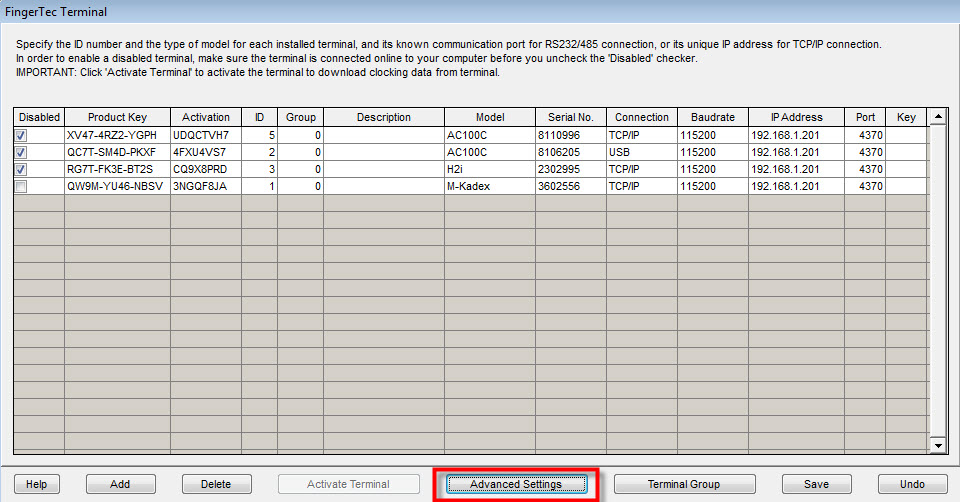Select the USB connection cell

[642, 152]
